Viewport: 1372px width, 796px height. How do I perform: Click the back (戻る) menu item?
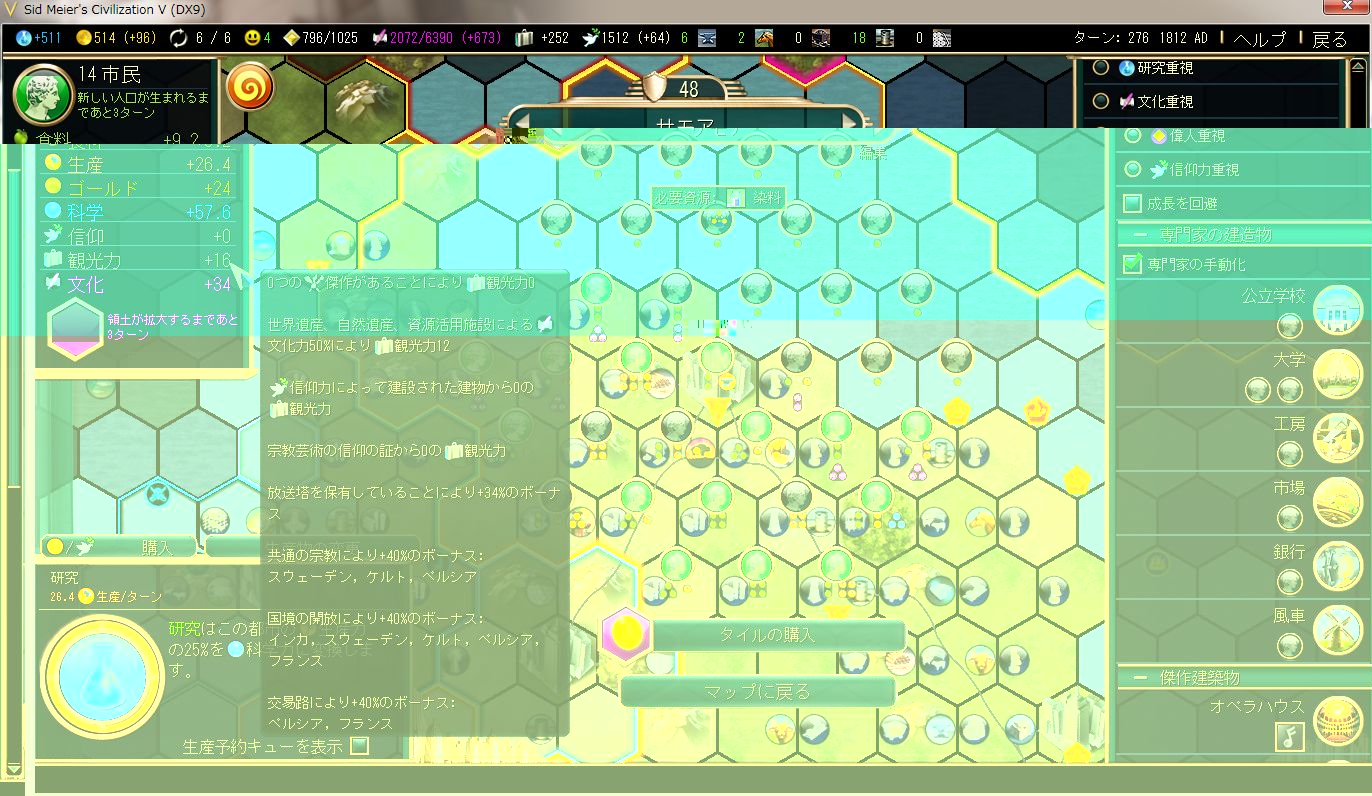point(1330,39)
